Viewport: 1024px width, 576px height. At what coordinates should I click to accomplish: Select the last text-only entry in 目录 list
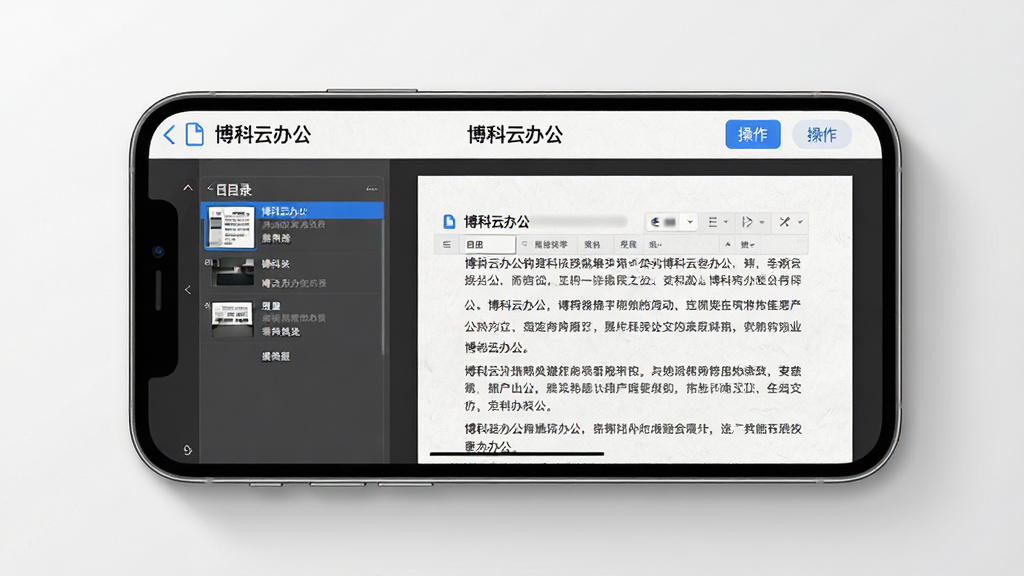276,357
